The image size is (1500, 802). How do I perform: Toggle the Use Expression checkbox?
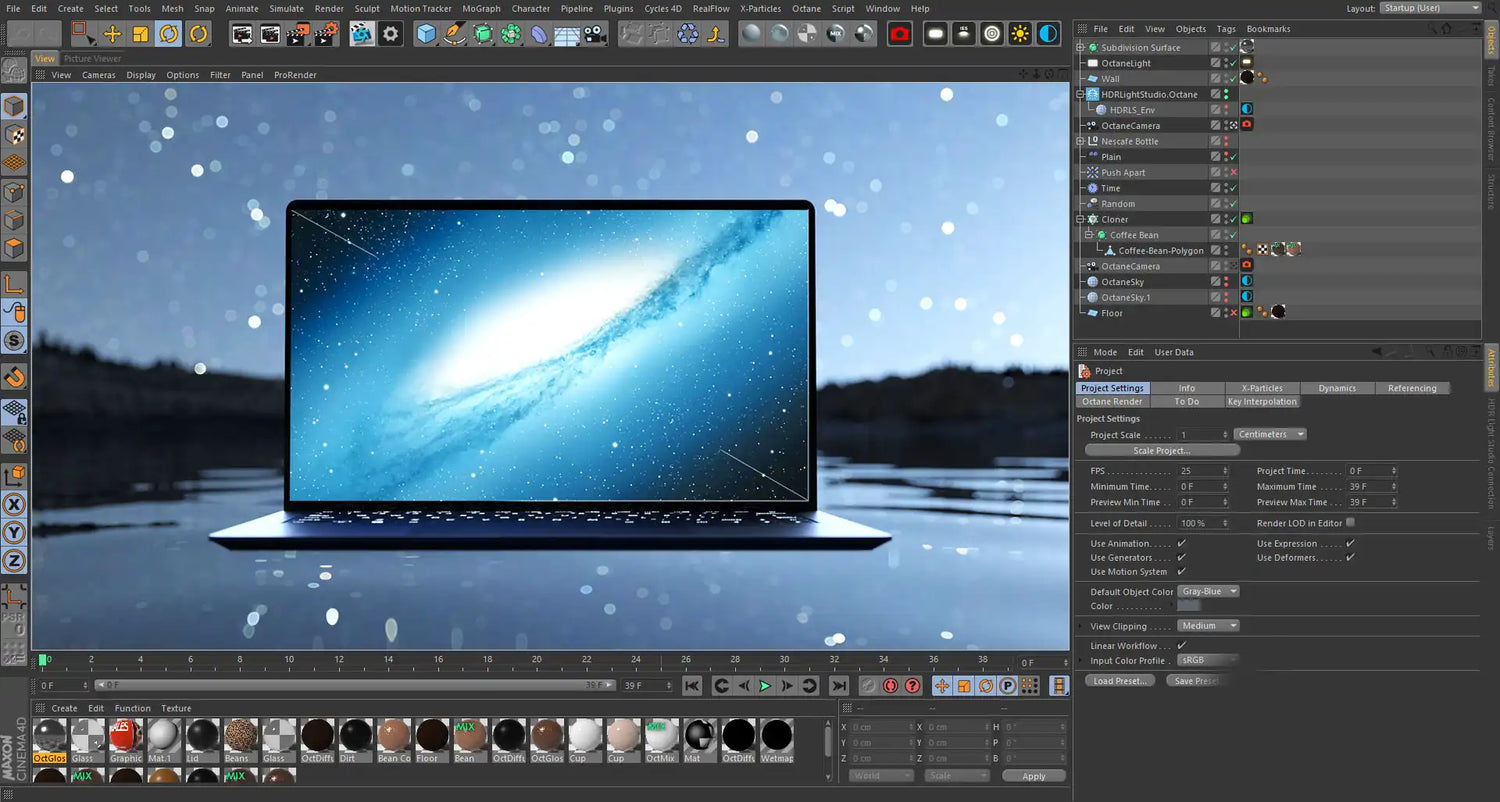tap(1350, 544)
